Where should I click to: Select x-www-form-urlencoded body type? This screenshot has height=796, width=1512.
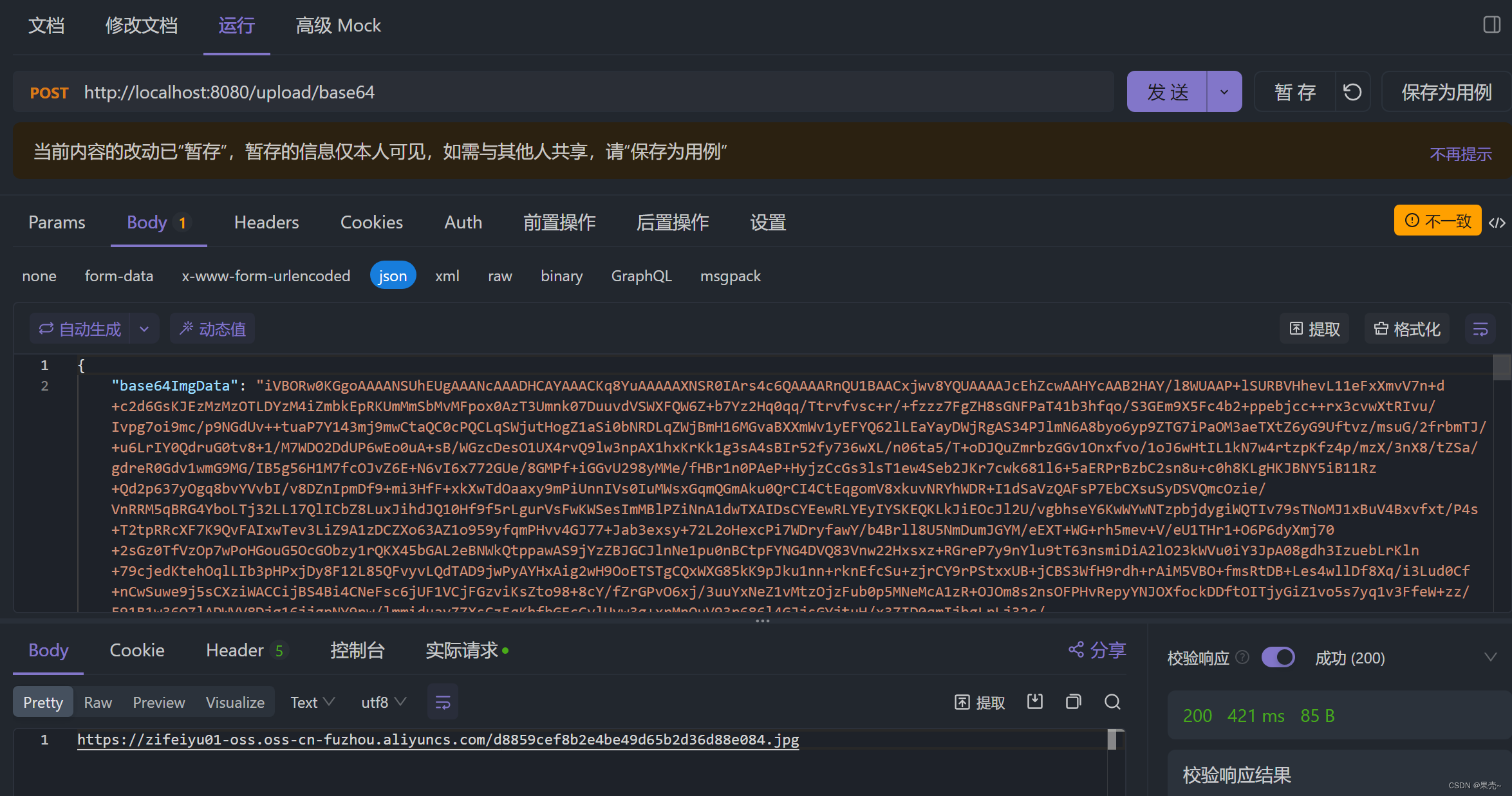pyautogui.click(x=266, y=276)
